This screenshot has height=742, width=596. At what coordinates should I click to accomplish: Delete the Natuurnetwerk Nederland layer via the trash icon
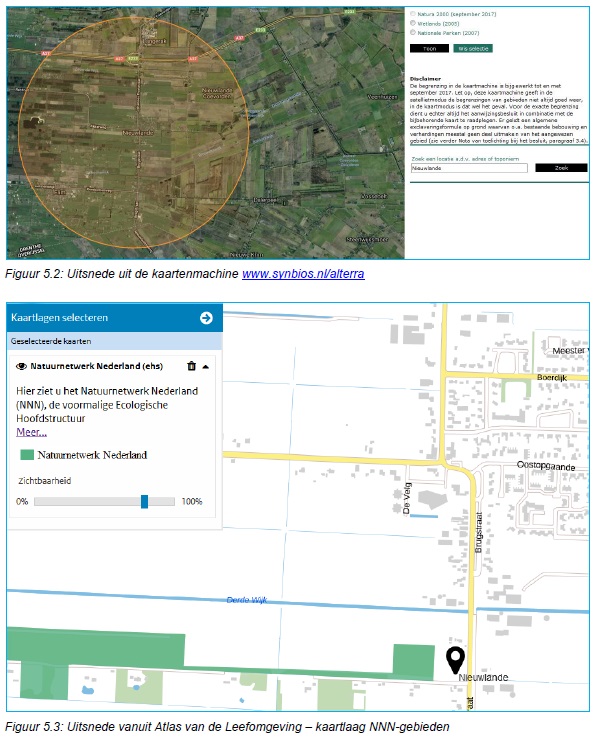tap(191, 366)
